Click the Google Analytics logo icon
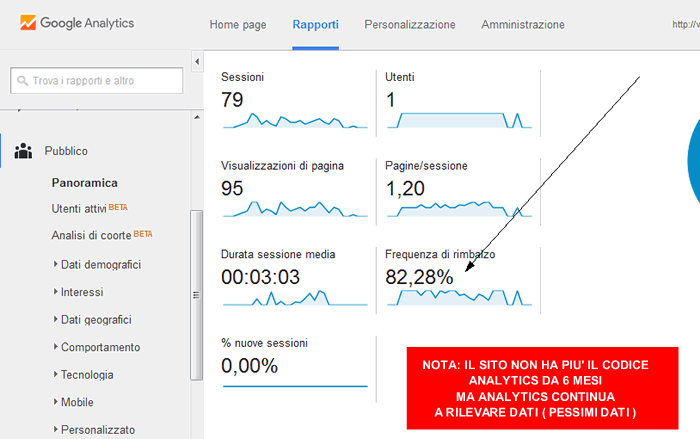This screenshot has height=439, width=700. coord(27,22)
